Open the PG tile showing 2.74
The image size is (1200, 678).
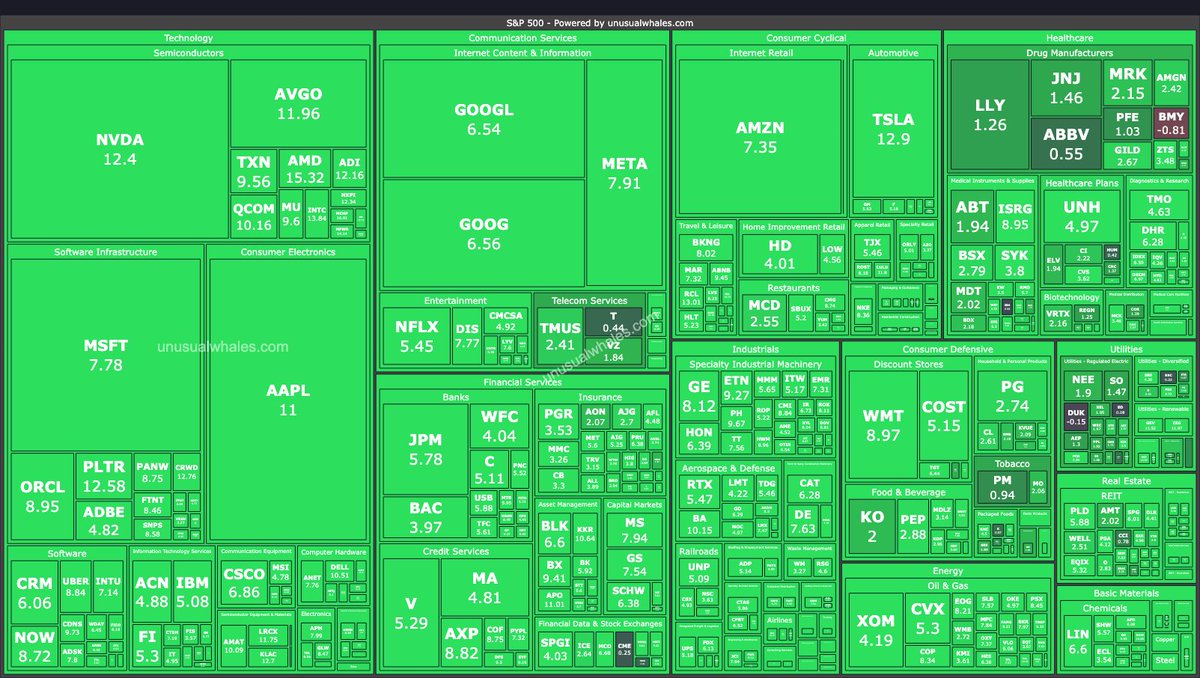pyautogui.click(x=1012, y=396)
